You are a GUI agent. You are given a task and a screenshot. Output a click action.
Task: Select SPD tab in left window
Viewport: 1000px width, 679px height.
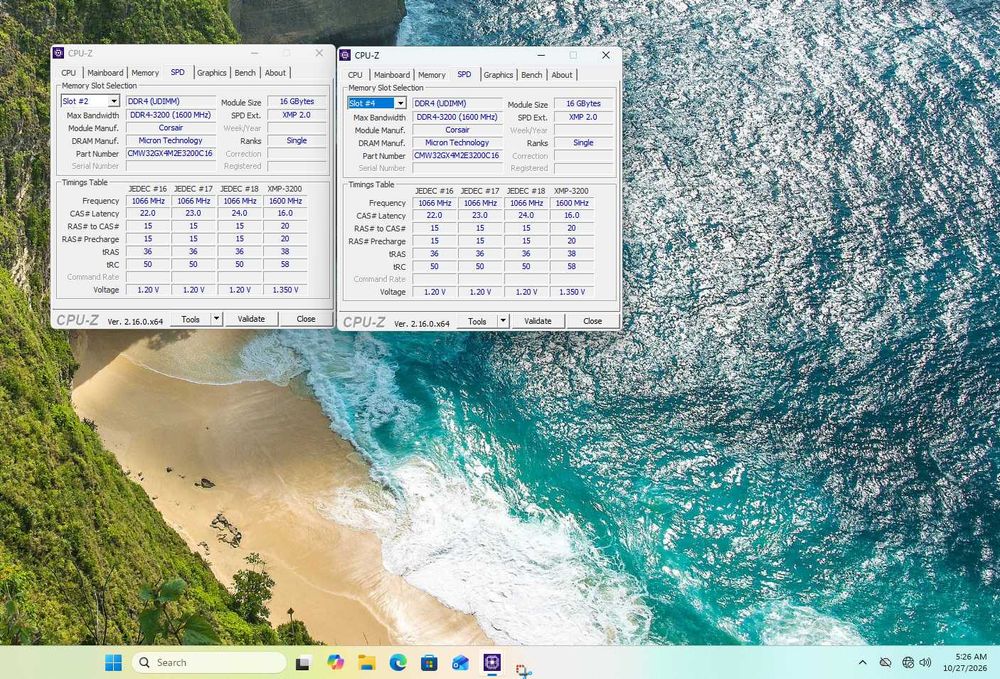point(178,72)
